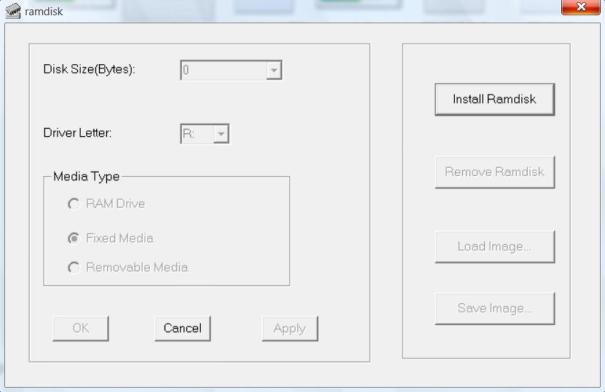Click the Remove Ramdisk button
Screen dimensions: 605x392
(x=494, y=172)
